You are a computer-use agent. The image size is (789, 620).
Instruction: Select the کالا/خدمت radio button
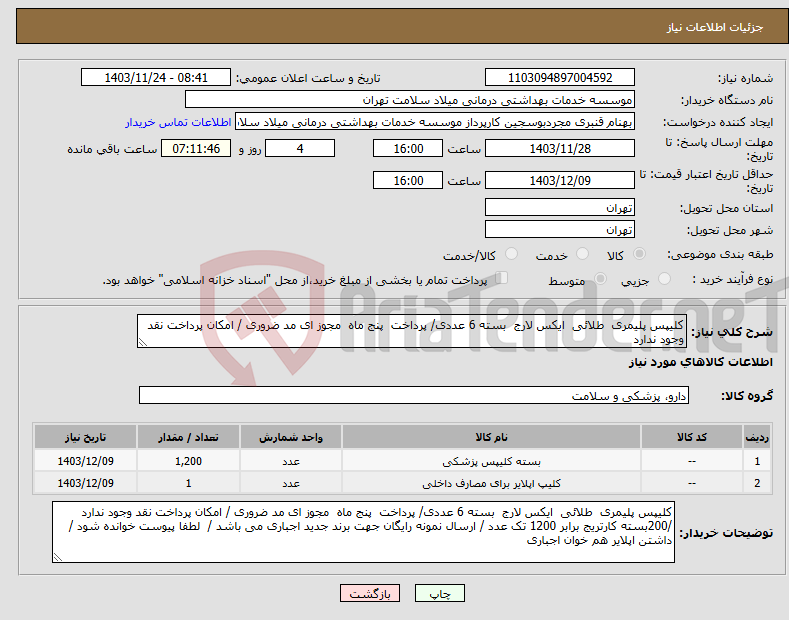[x=511, y=254]
